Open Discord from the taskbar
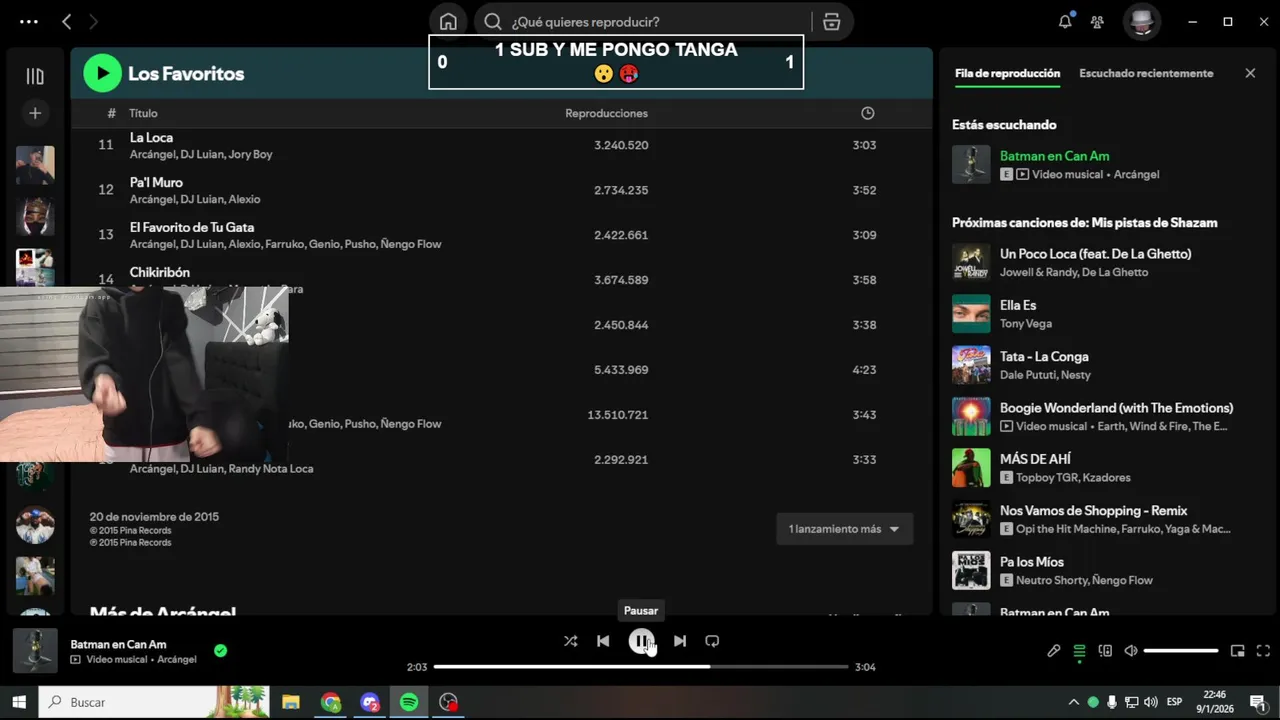Screen dimensions: 1280x720 [x=370, y=702]
